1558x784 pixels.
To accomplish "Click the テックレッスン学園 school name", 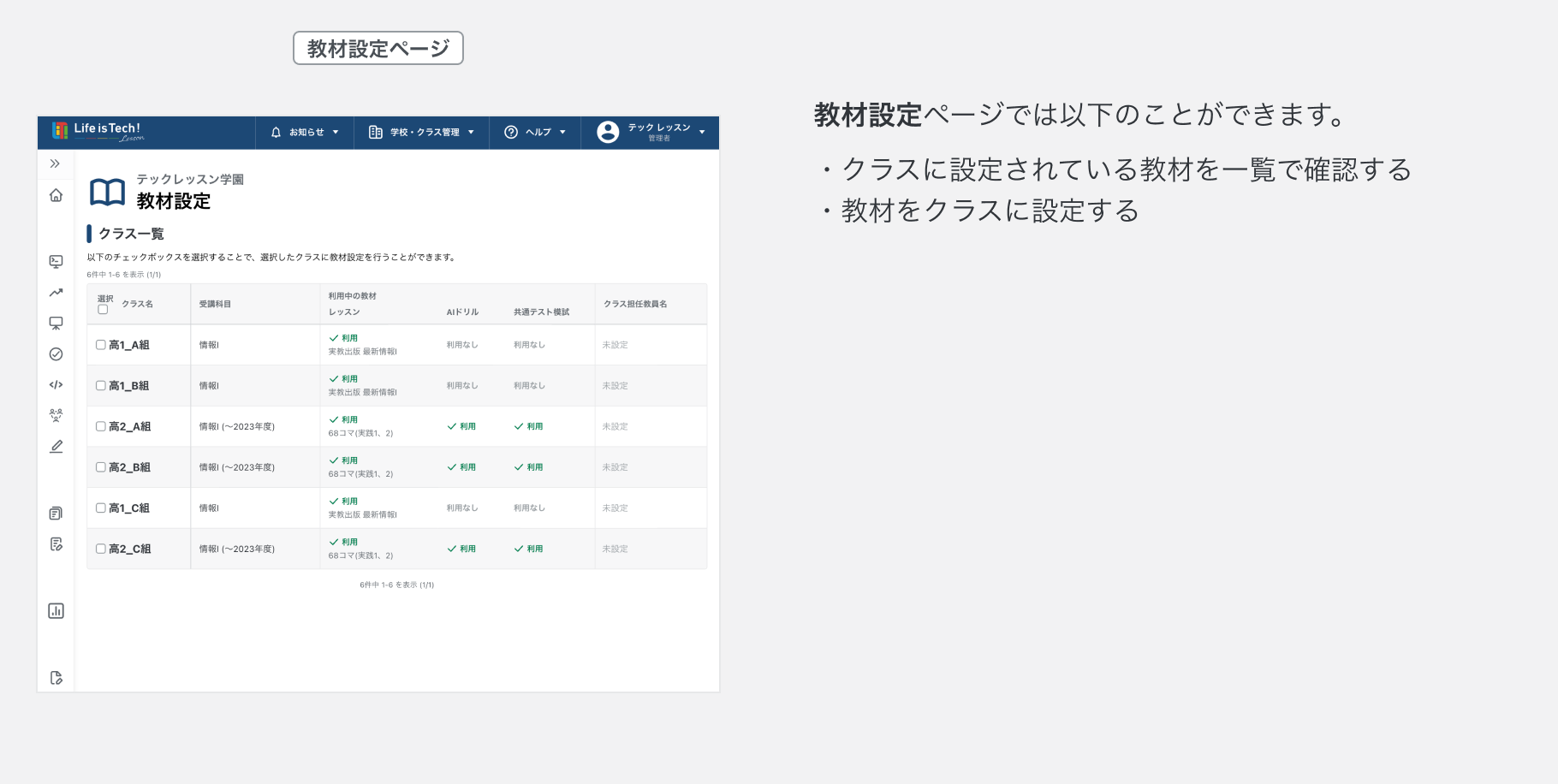I will [x=190, y=179].
